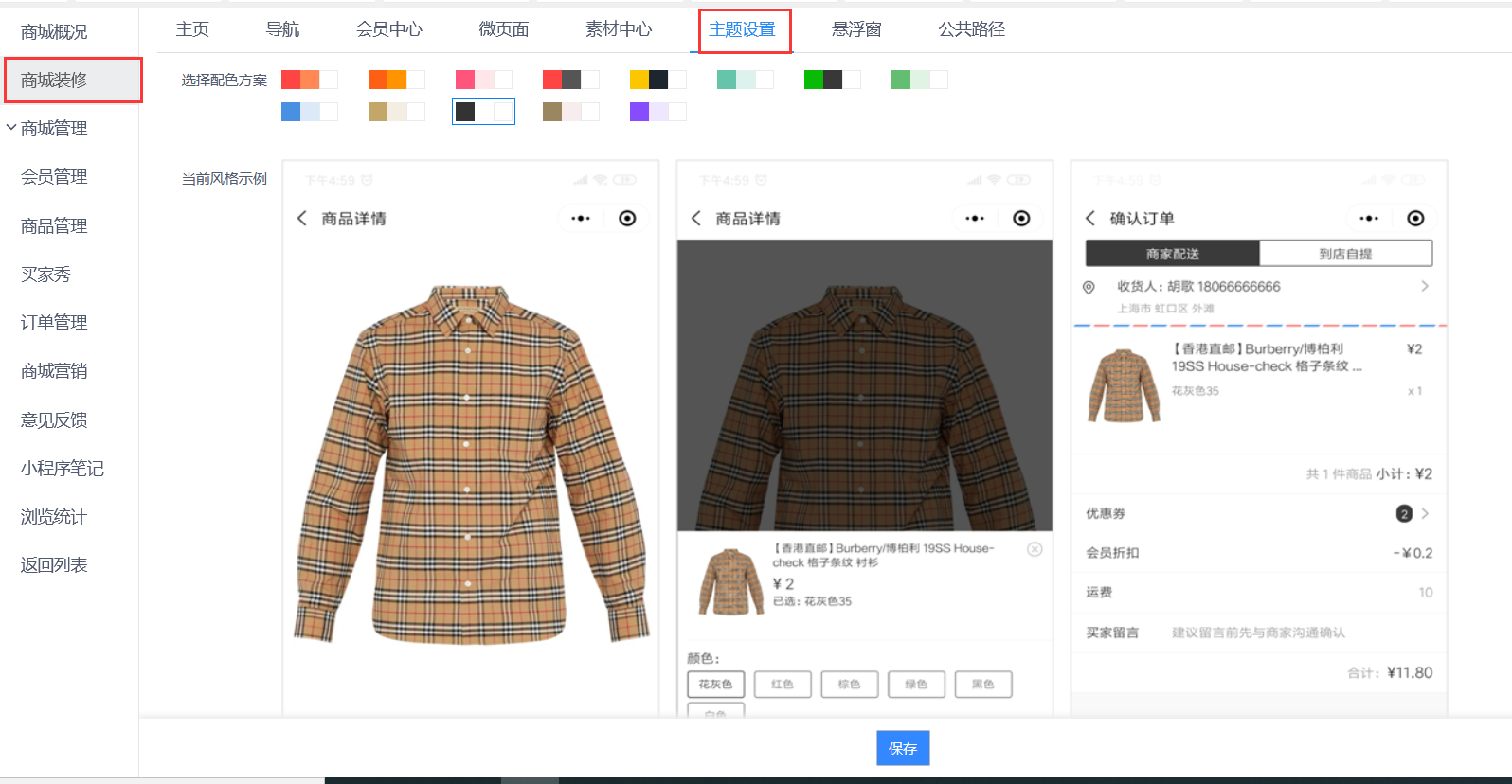Open 买家秀 in the sidebar
Viewport: 1512px width, 784px height.
point(45,274)
